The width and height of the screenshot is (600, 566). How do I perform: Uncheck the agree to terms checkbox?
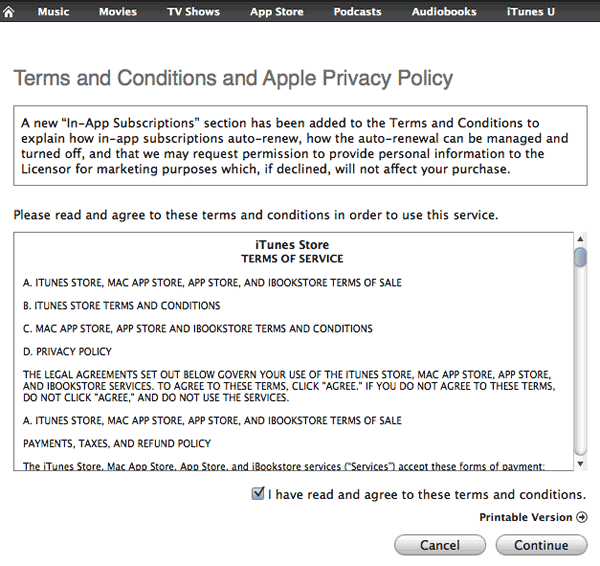(x=259, y=494)
